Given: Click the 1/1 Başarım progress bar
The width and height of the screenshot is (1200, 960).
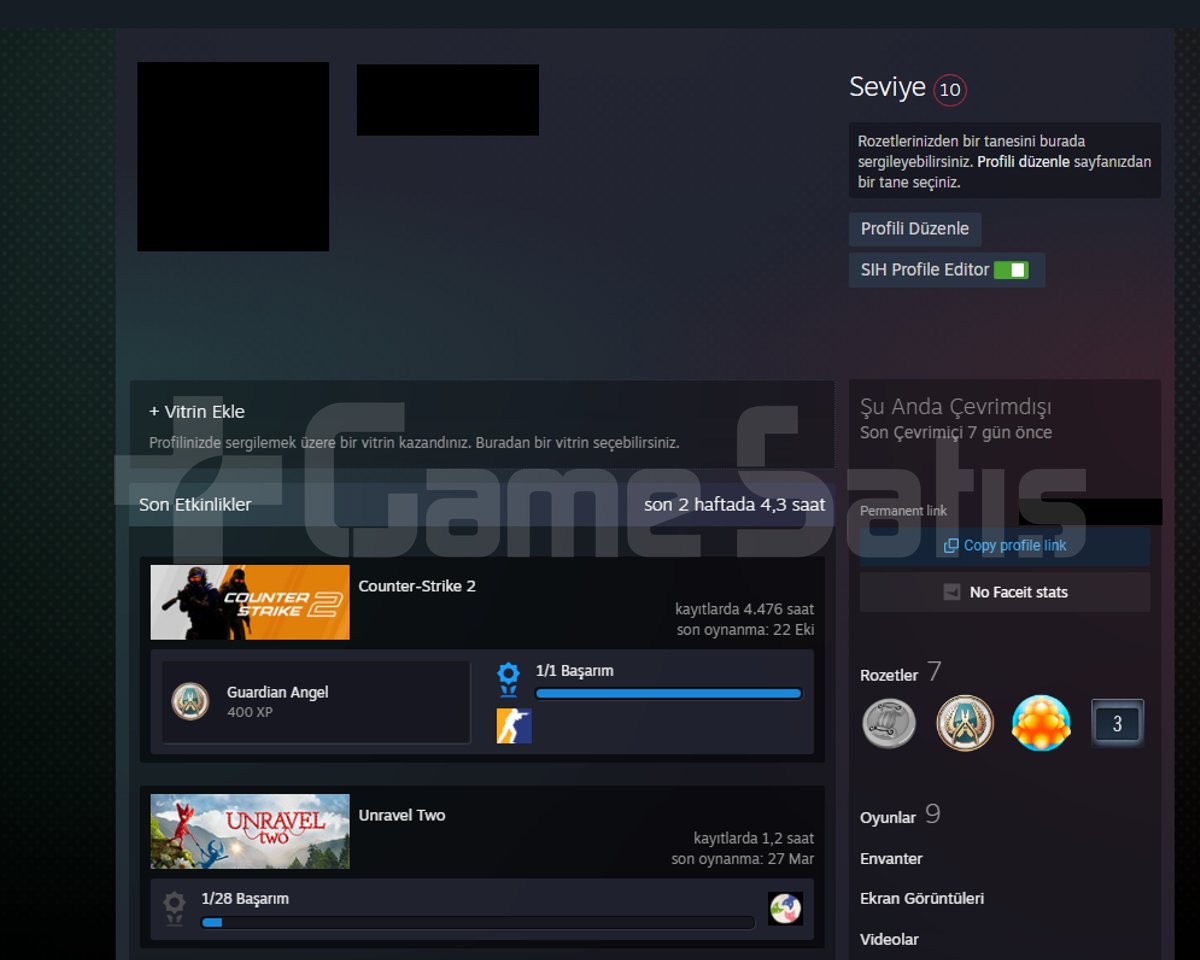Looking at the screenshot, I should [x=669, y=693].
